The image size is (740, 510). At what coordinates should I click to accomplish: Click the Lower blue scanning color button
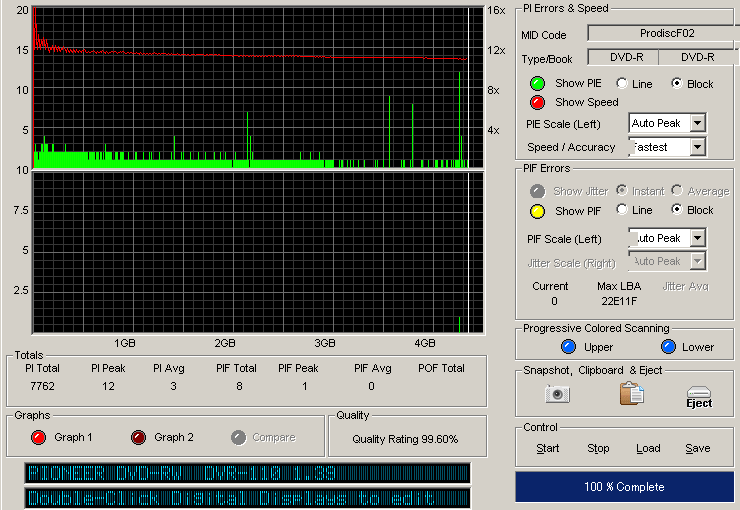[668, 347]
